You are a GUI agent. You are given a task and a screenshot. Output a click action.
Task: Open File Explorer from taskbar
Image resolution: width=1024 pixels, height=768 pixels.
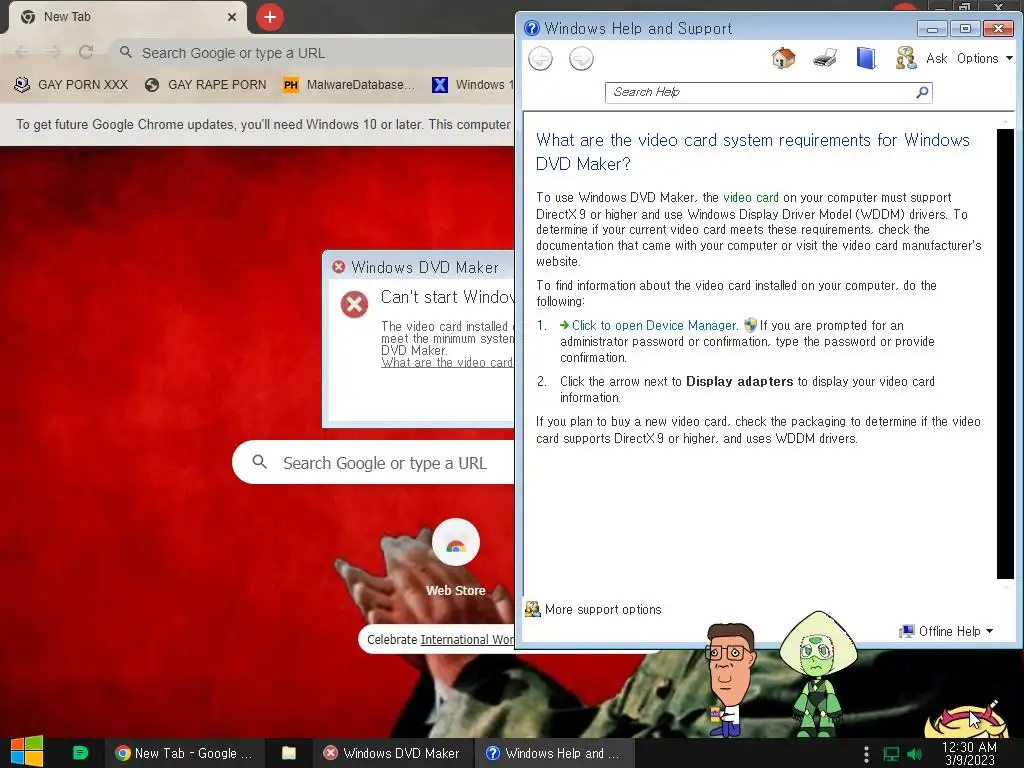tap(289, 753)
